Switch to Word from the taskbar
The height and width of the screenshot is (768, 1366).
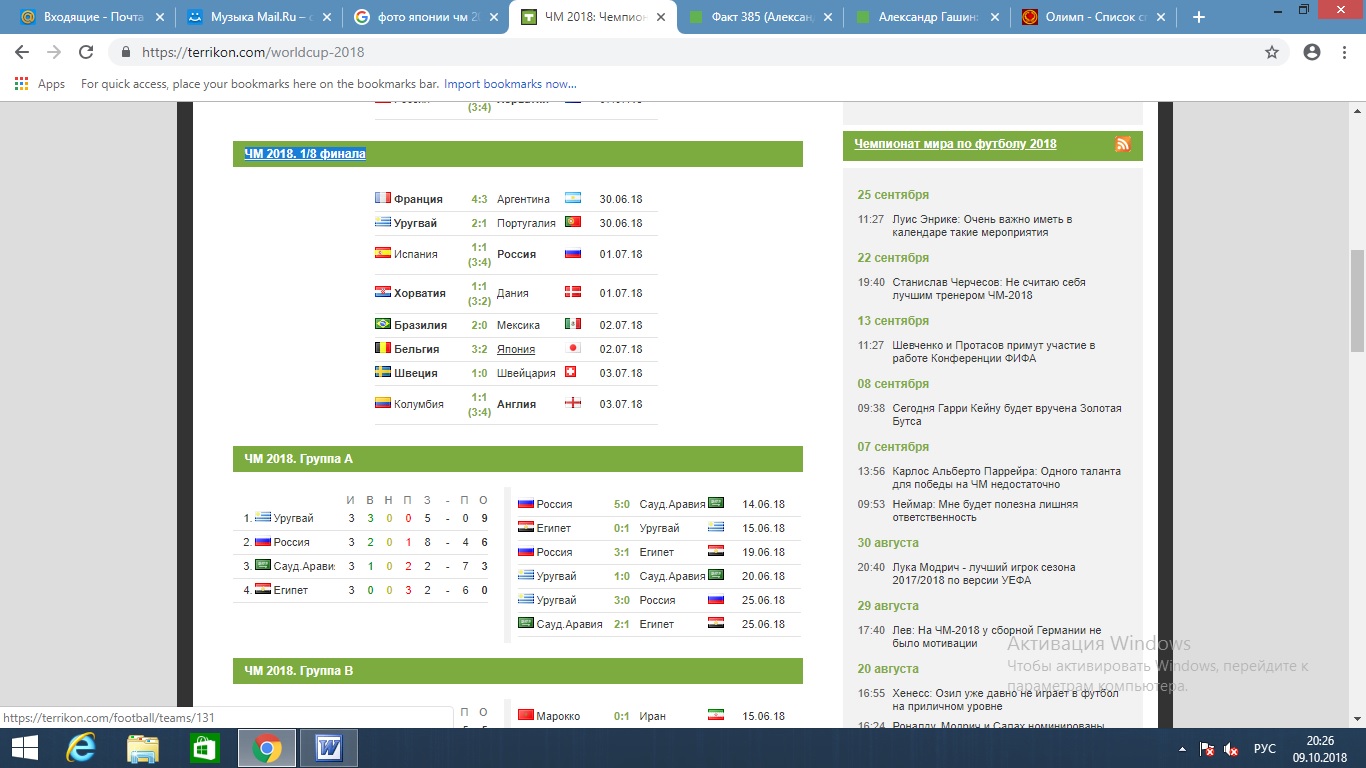(329, 748)
